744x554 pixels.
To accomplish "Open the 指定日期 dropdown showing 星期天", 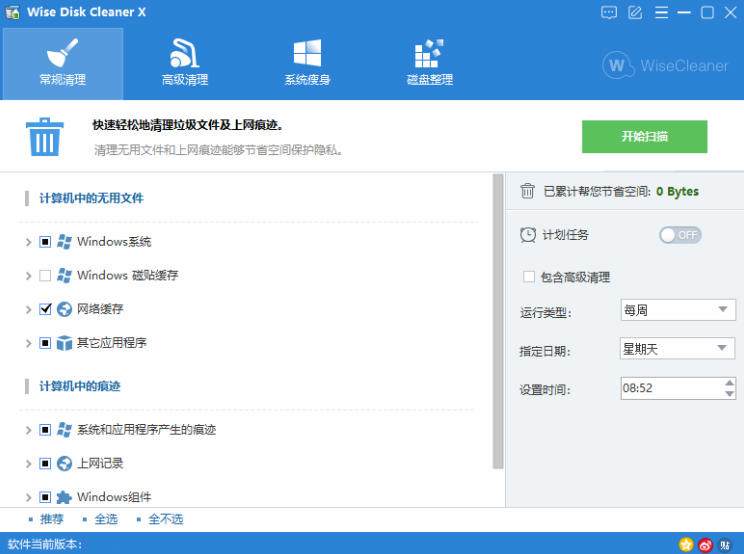I will [x=677, y=349].
